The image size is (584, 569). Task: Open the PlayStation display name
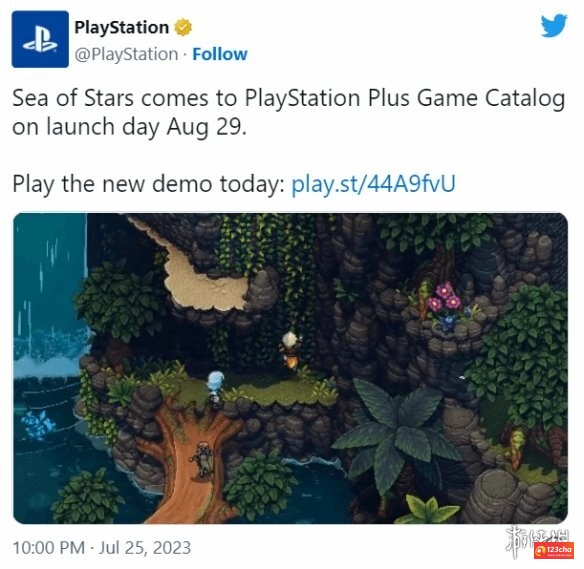pyautogui.click(x=121, y=28)
